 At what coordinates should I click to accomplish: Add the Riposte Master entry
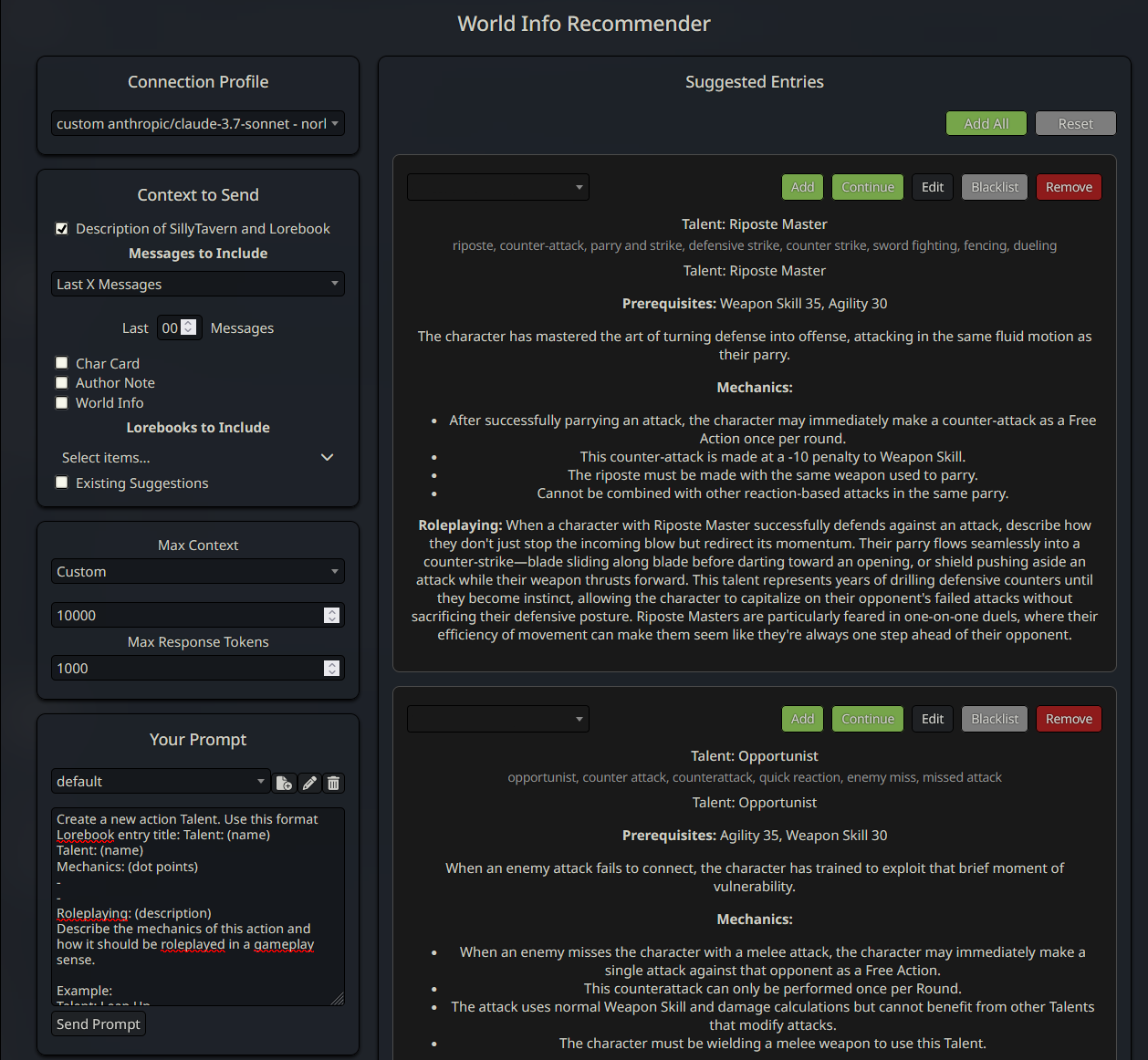[x=803, y=187]
